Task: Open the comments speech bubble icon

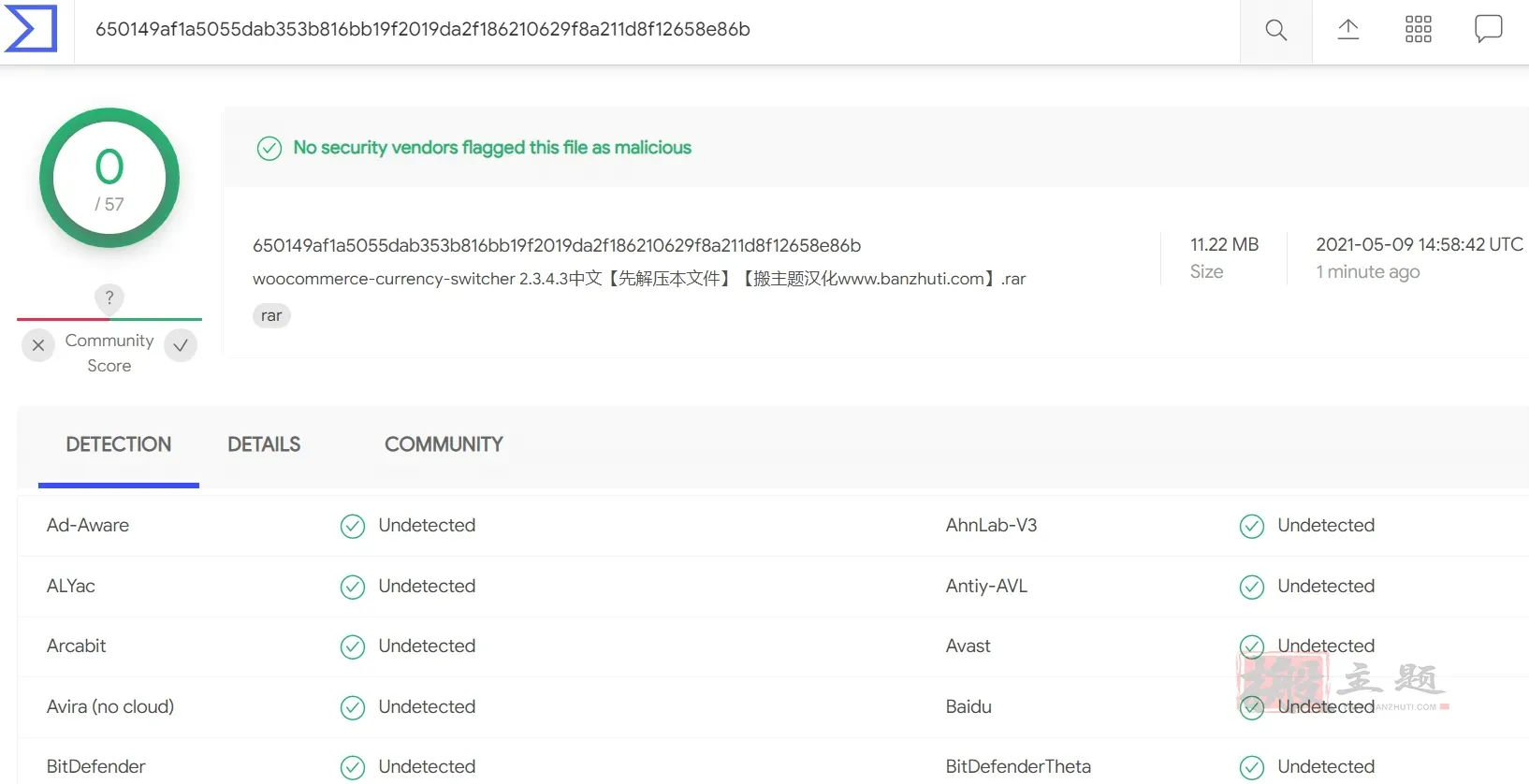Action: [x=1488, y=28]
